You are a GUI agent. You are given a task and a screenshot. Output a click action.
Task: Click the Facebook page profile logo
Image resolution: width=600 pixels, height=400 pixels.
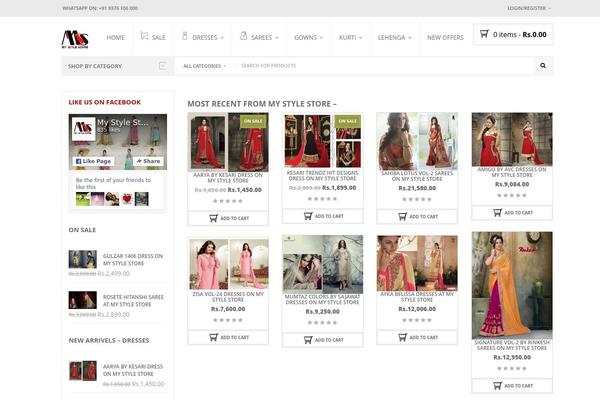click(x=83, y=128)
